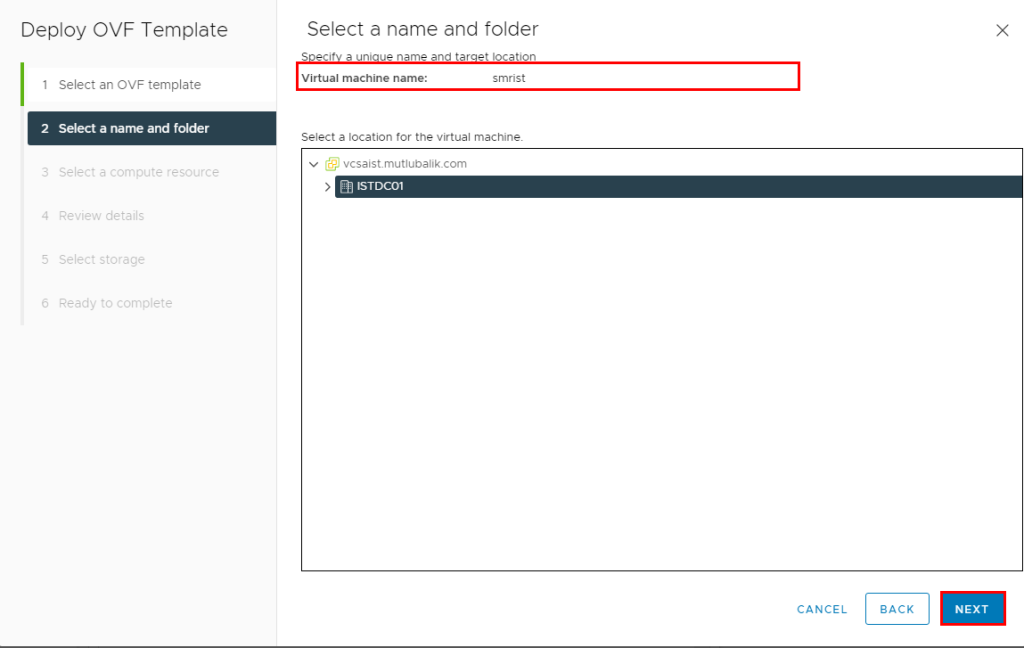Click the BACK button
Viewport: 1024px width, 648px height.
pos(897,609)
